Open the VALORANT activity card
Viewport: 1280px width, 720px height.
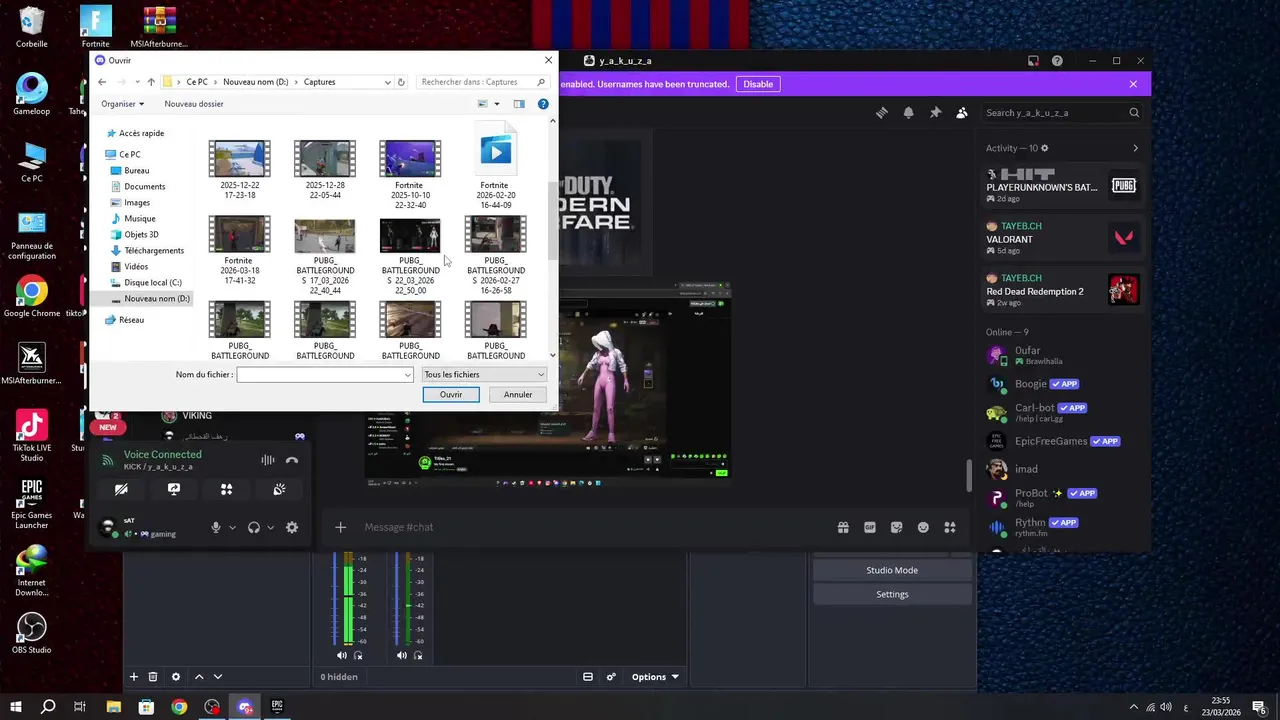click(x=1062, y=238)
